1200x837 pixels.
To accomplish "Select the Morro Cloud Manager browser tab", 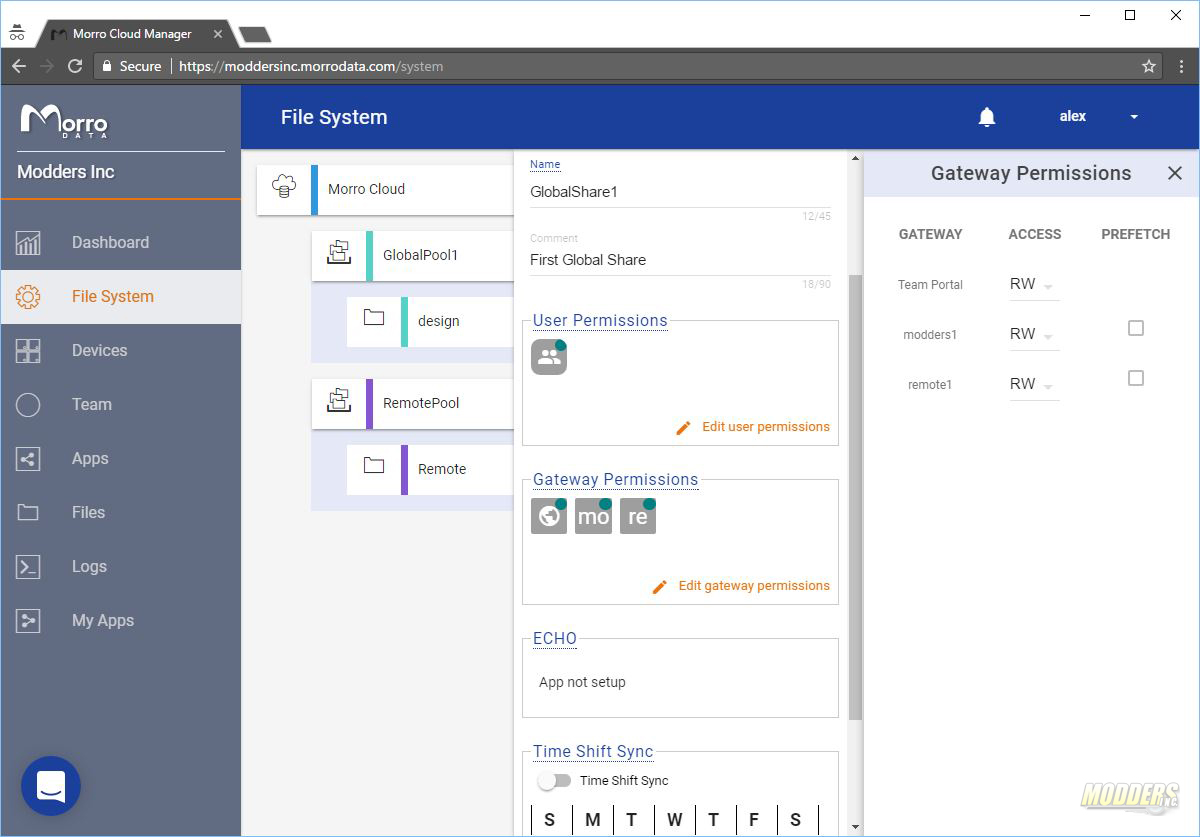I will point(132,34).
